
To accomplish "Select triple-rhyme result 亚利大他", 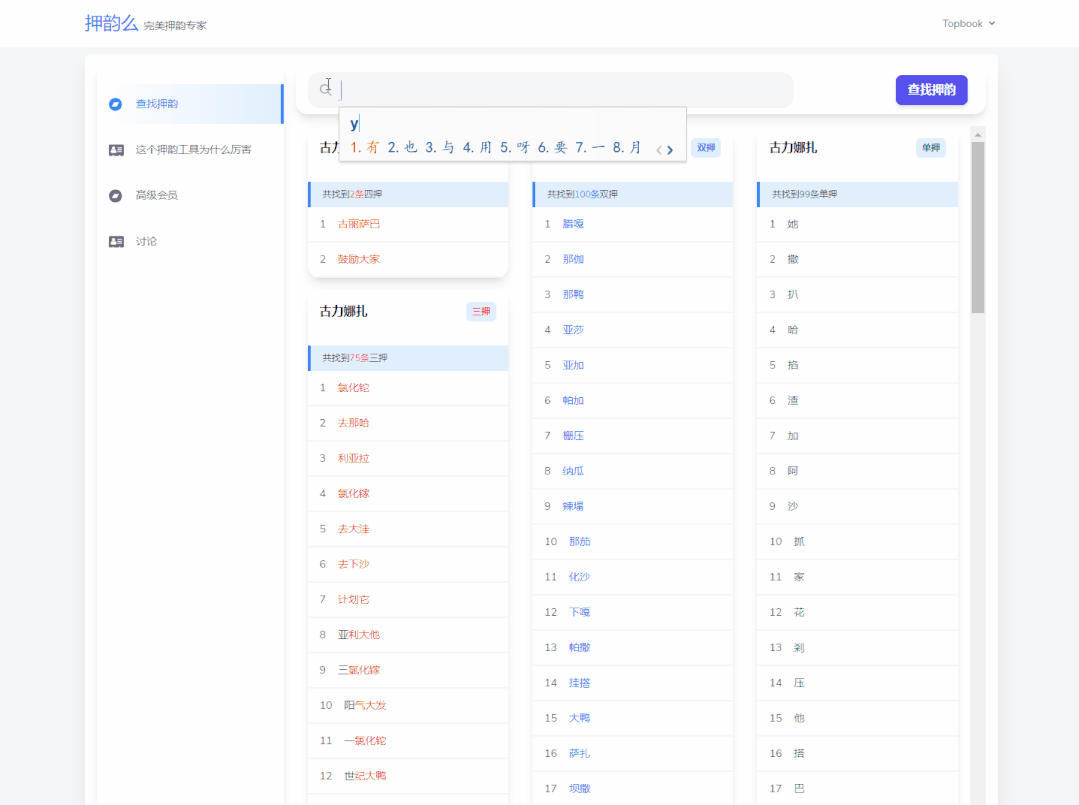I will click(x=359, y=635).
